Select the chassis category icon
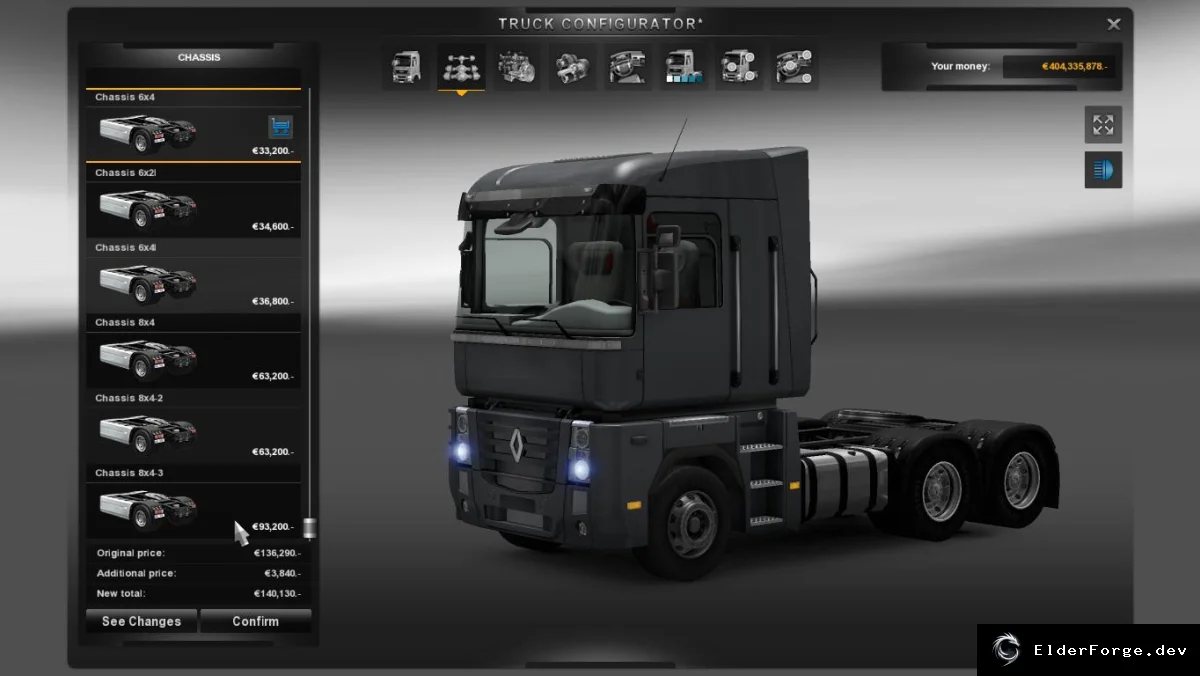 click(x=461, y=68)
